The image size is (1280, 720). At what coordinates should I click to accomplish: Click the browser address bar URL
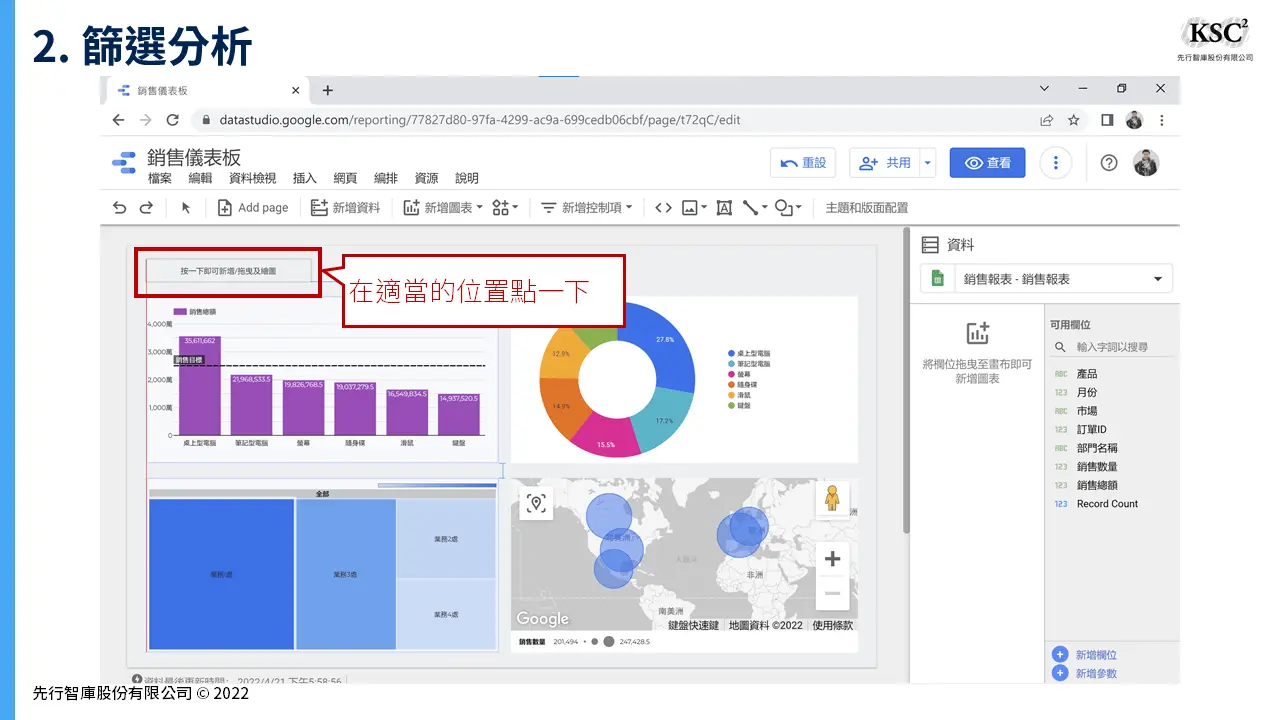coord(480,120)
